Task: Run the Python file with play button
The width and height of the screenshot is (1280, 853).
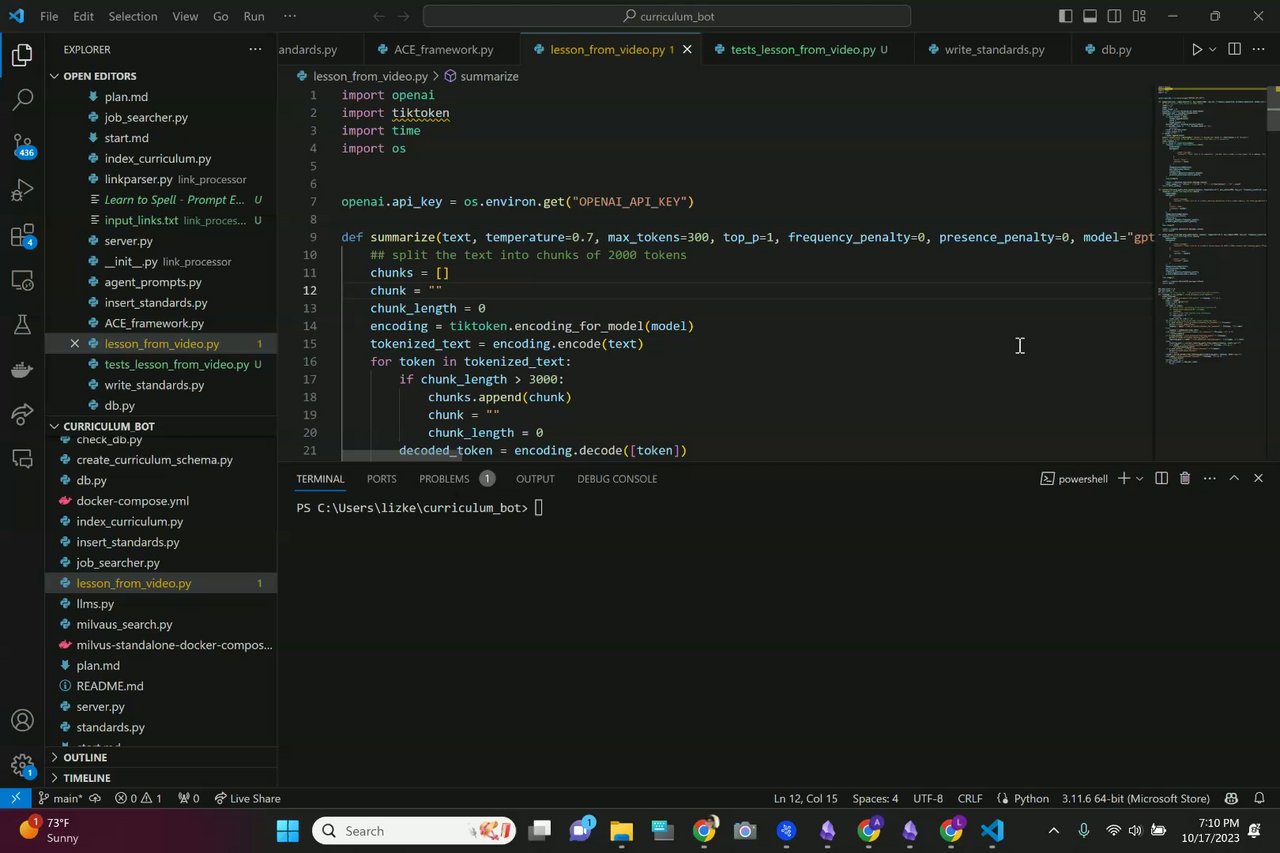Action: tap(1196, 49)
